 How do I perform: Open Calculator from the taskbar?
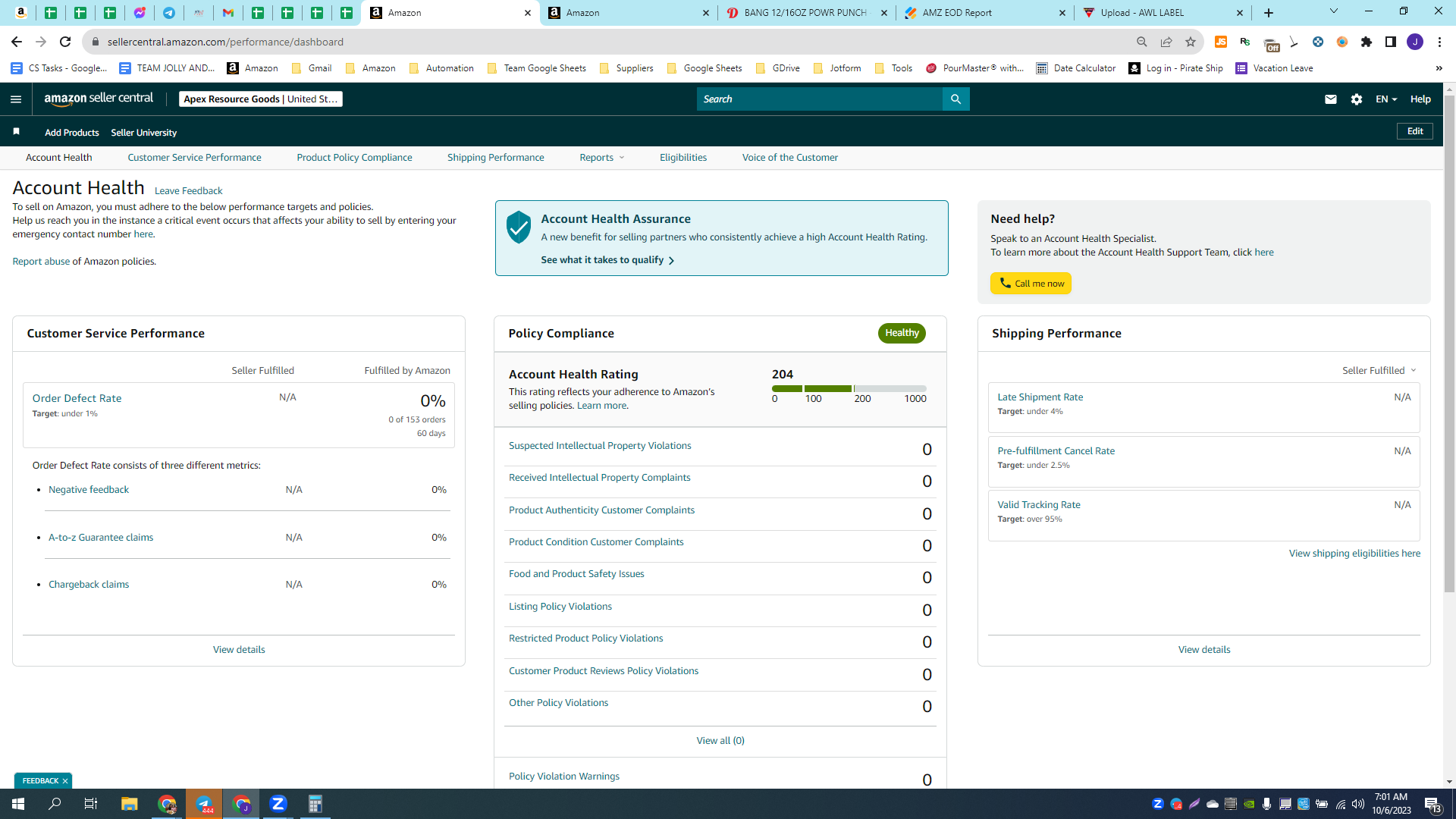point(315,804)
